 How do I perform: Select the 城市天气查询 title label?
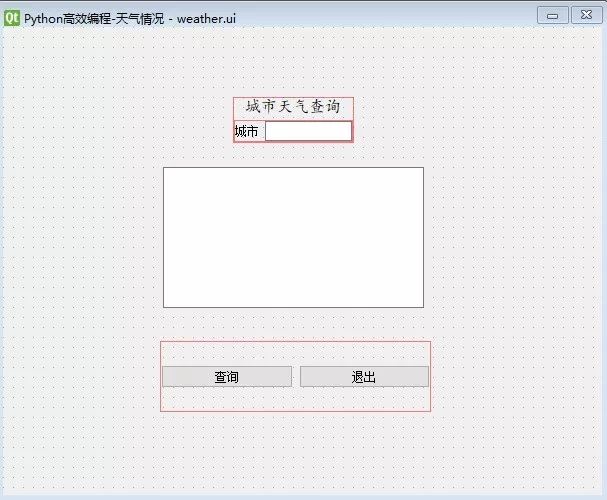coord(293,106)
